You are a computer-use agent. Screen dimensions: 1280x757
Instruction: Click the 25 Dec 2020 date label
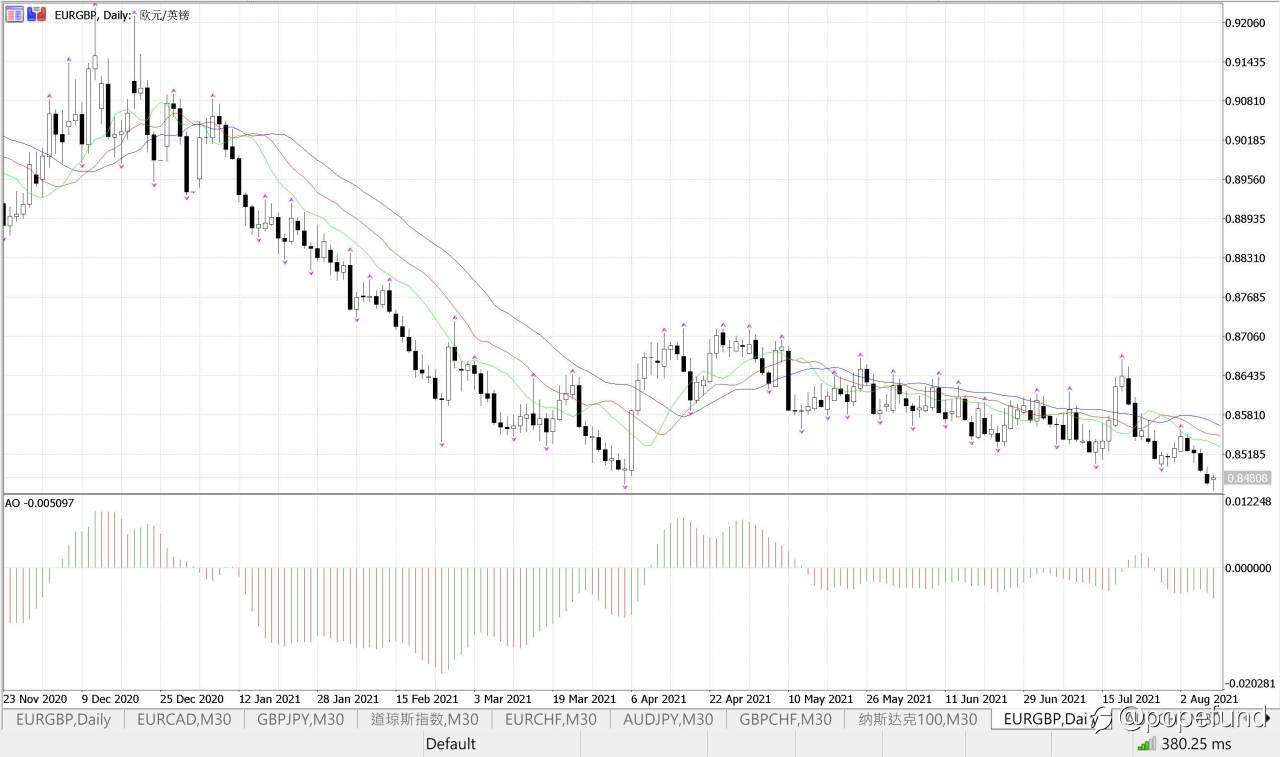191,698
